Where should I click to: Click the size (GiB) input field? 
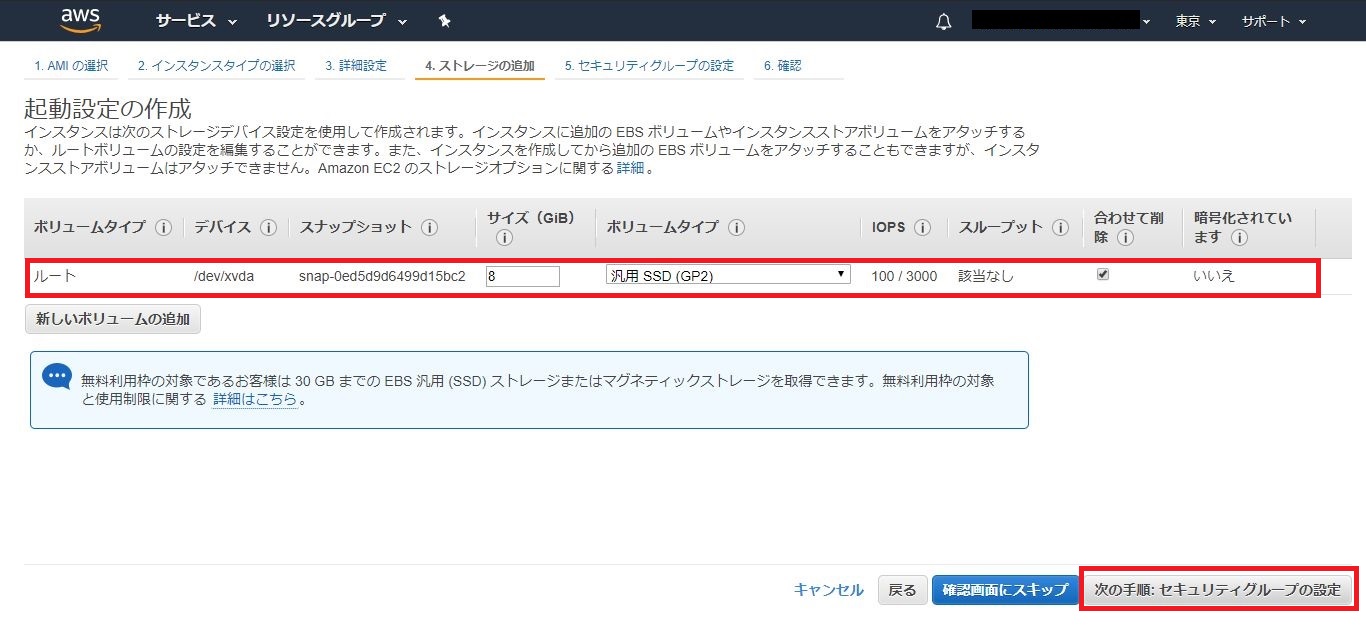[x=522, y=276]
